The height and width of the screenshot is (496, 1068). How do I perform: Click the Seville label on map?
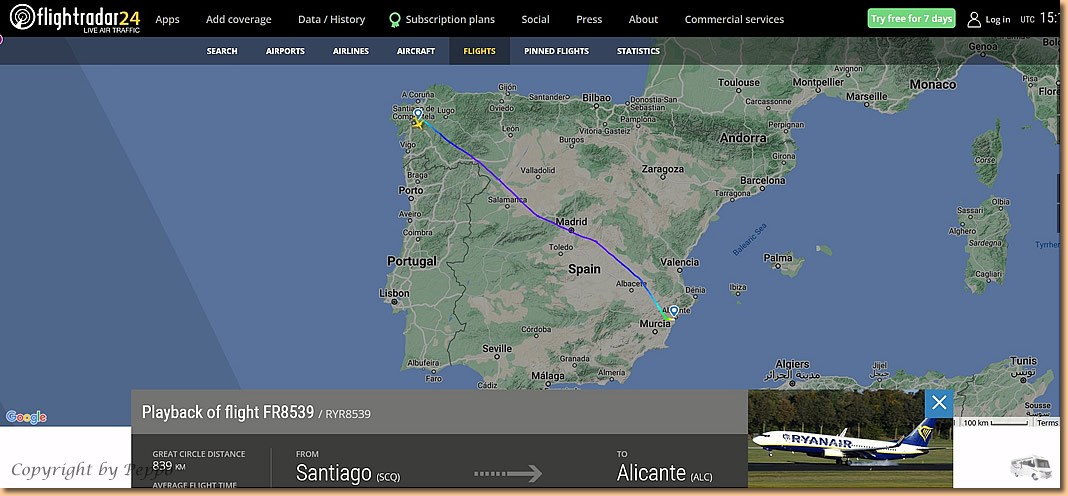click(497, 348)
